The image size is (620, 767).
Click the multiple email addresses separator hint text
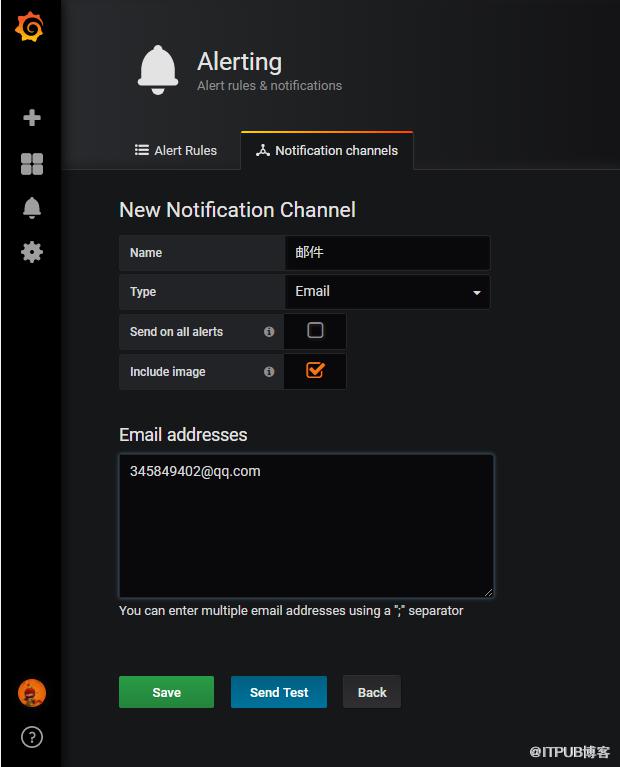point(291,610)
